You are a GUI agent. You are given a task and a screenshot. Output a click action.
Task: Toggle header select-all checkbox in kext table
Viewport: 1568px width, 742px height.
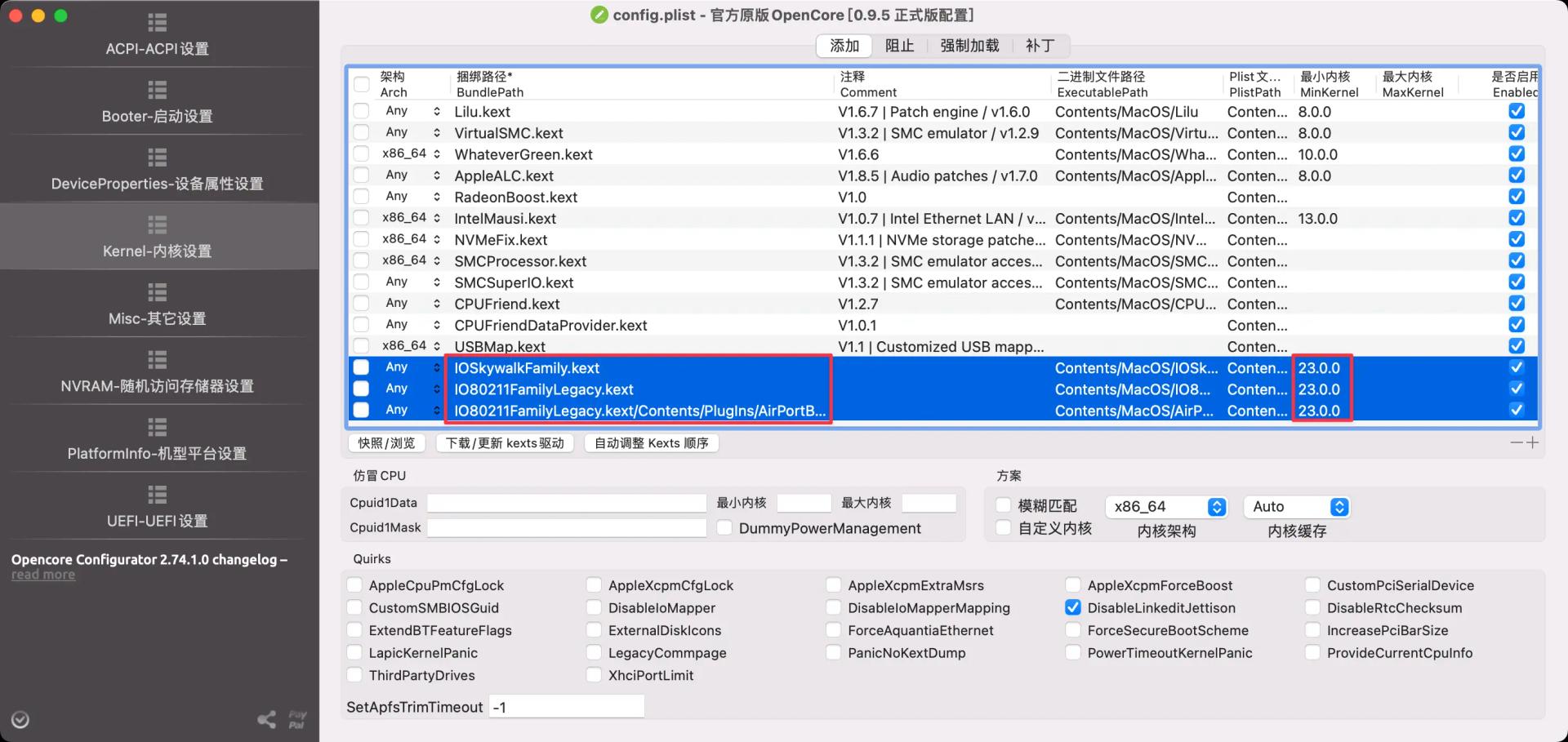pos(361,84)
